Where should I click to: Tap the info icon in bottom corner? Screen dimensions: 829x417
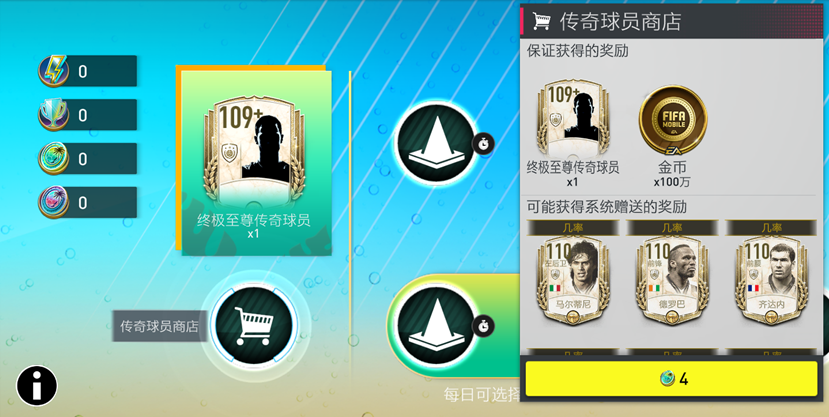[x=36, y=386]
